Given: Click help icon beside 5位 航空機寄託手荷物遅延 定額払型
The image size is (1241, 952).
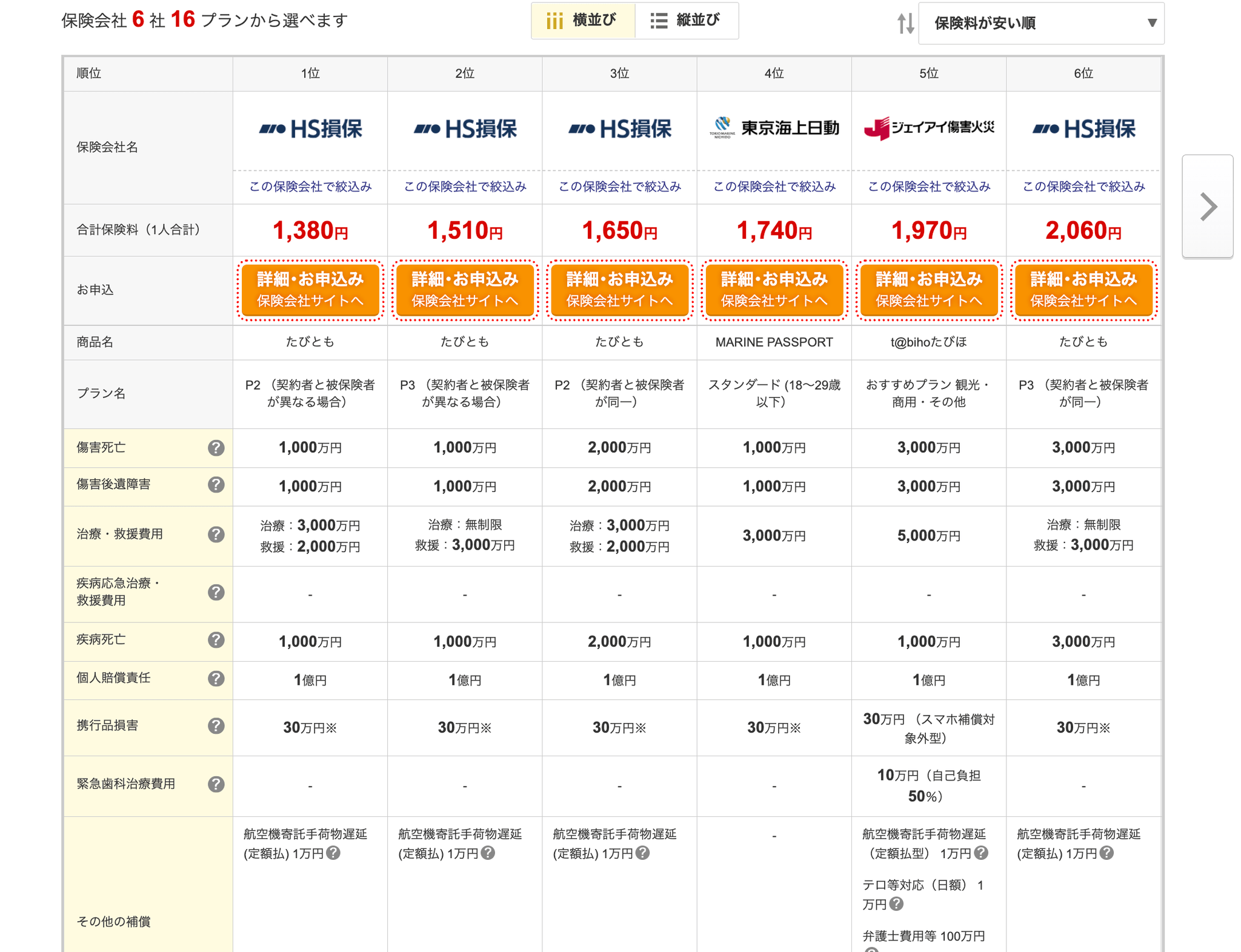Looking at the screenshot, I should pos(981,853).
